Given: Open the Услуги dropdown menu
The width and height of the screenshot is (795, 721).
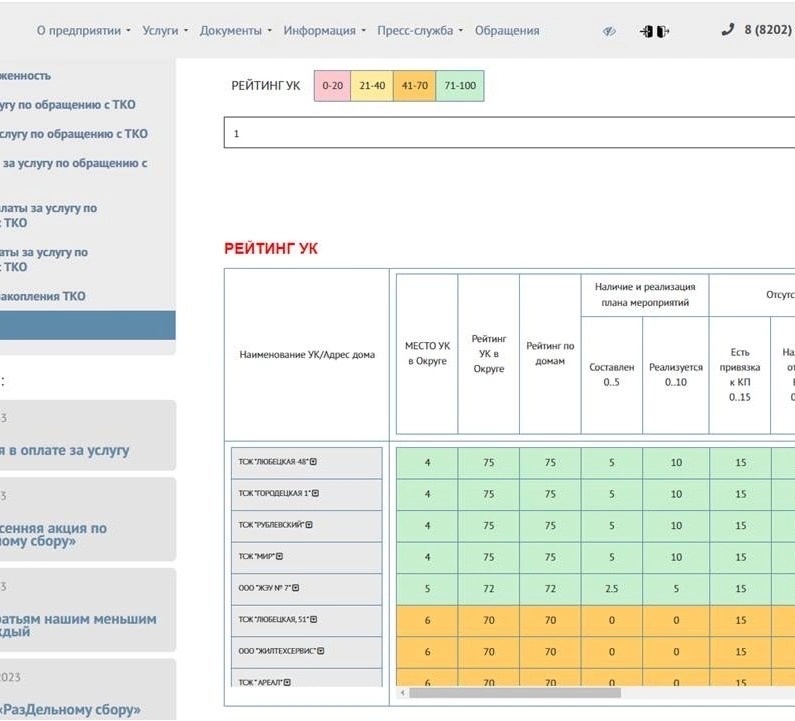Looking at the screenshot, I should click(165, 31).
